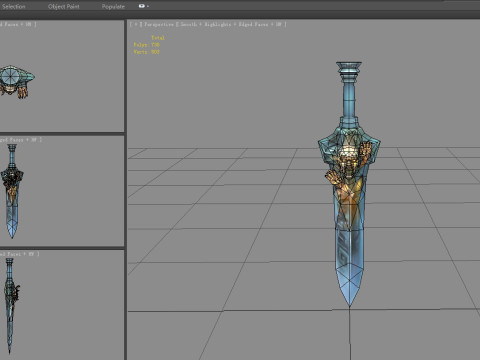The image size is (480, 360).
Task: Activate the viewport showing the sword side
Action: point(62,305)
